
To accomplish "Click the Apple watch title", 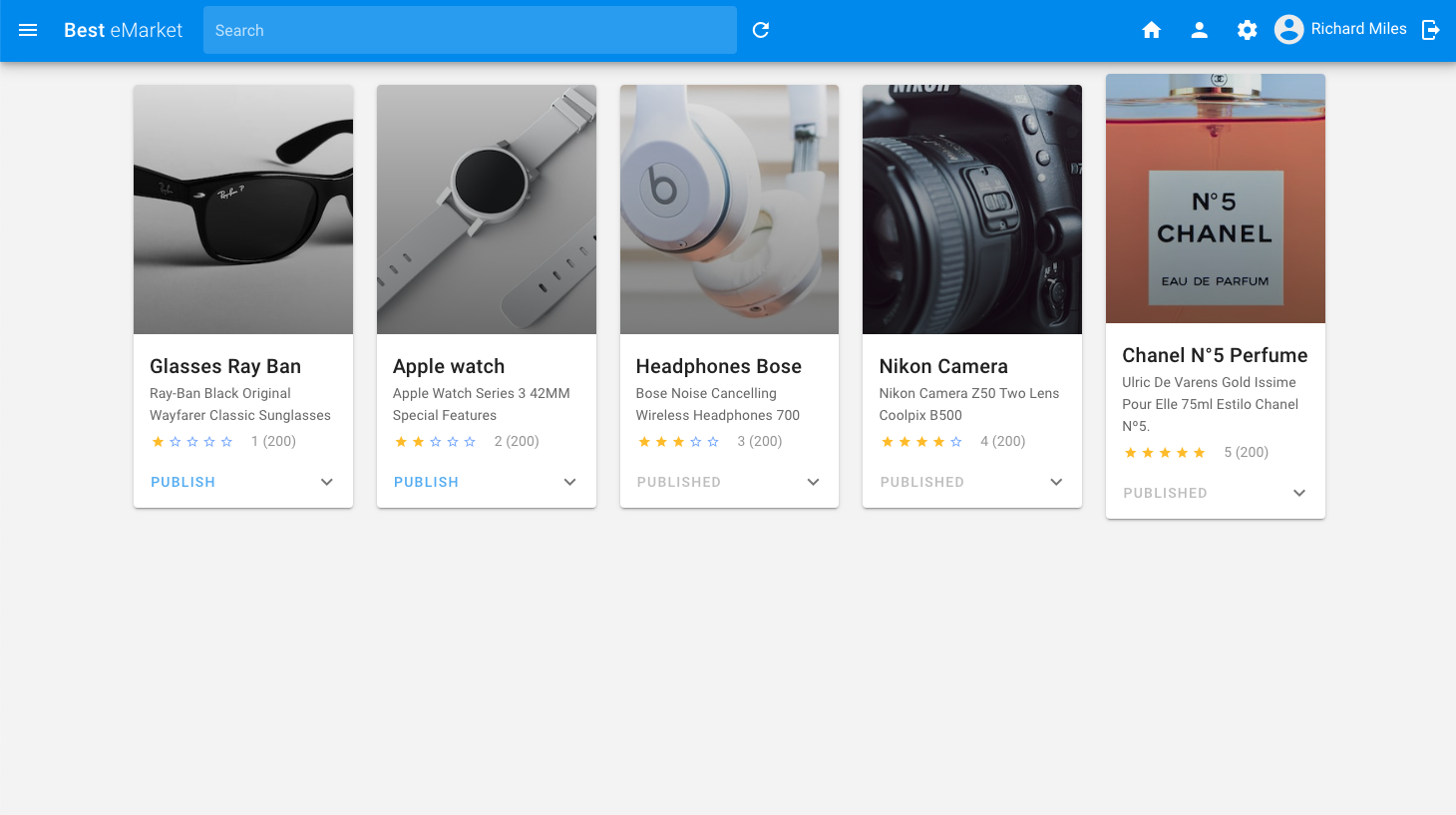I will 449,366.
